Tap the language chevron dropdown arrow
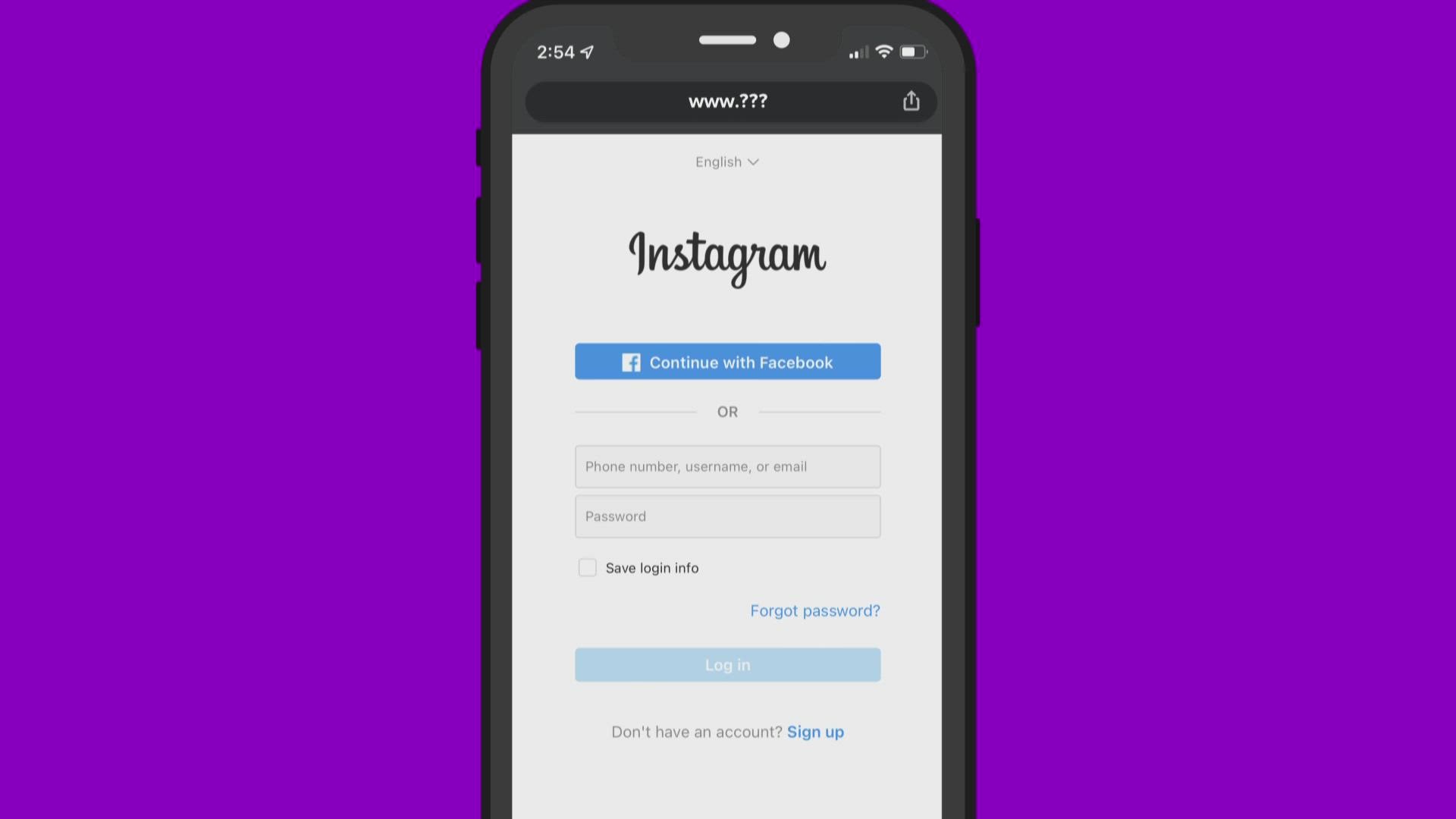1456x819 pixels. 755,162
